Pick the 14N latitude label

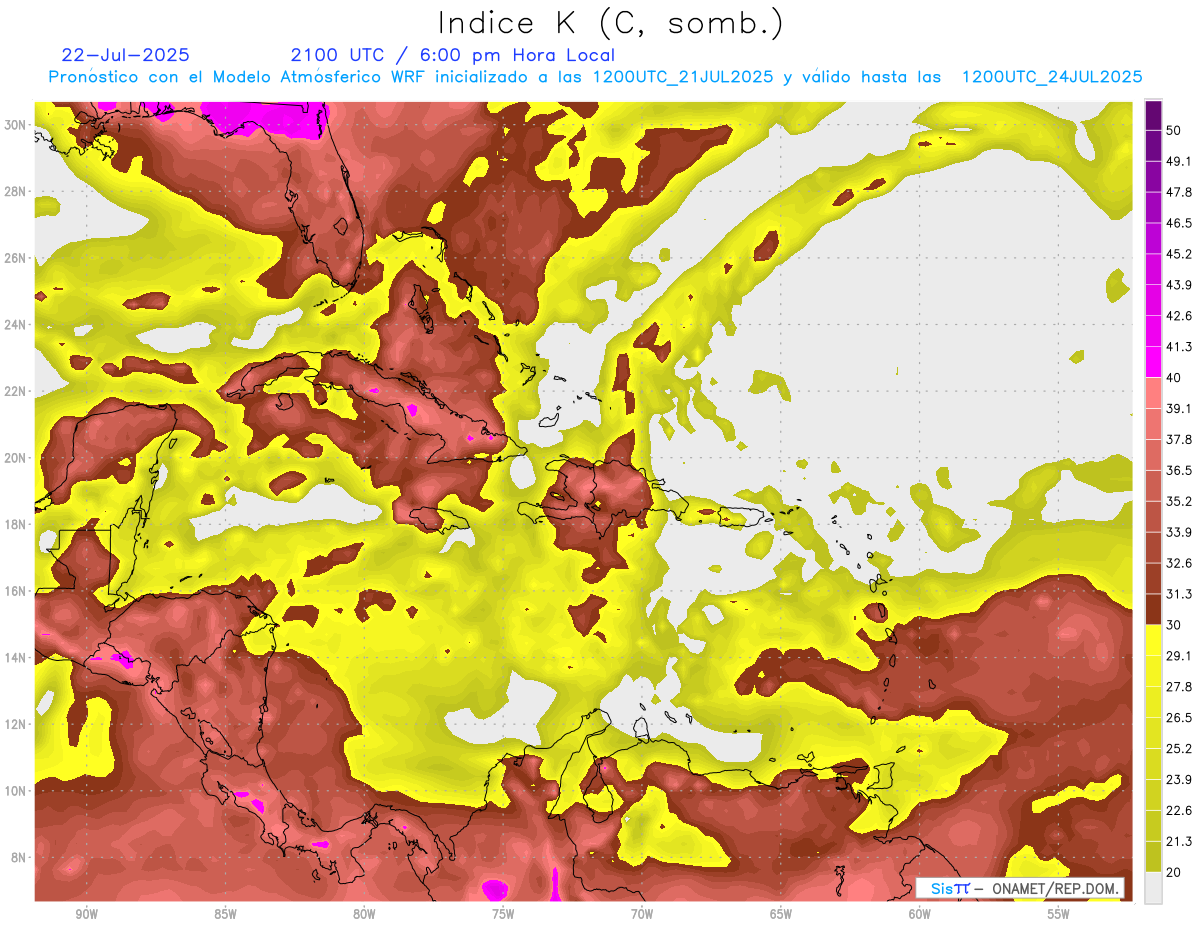(15, 658)
